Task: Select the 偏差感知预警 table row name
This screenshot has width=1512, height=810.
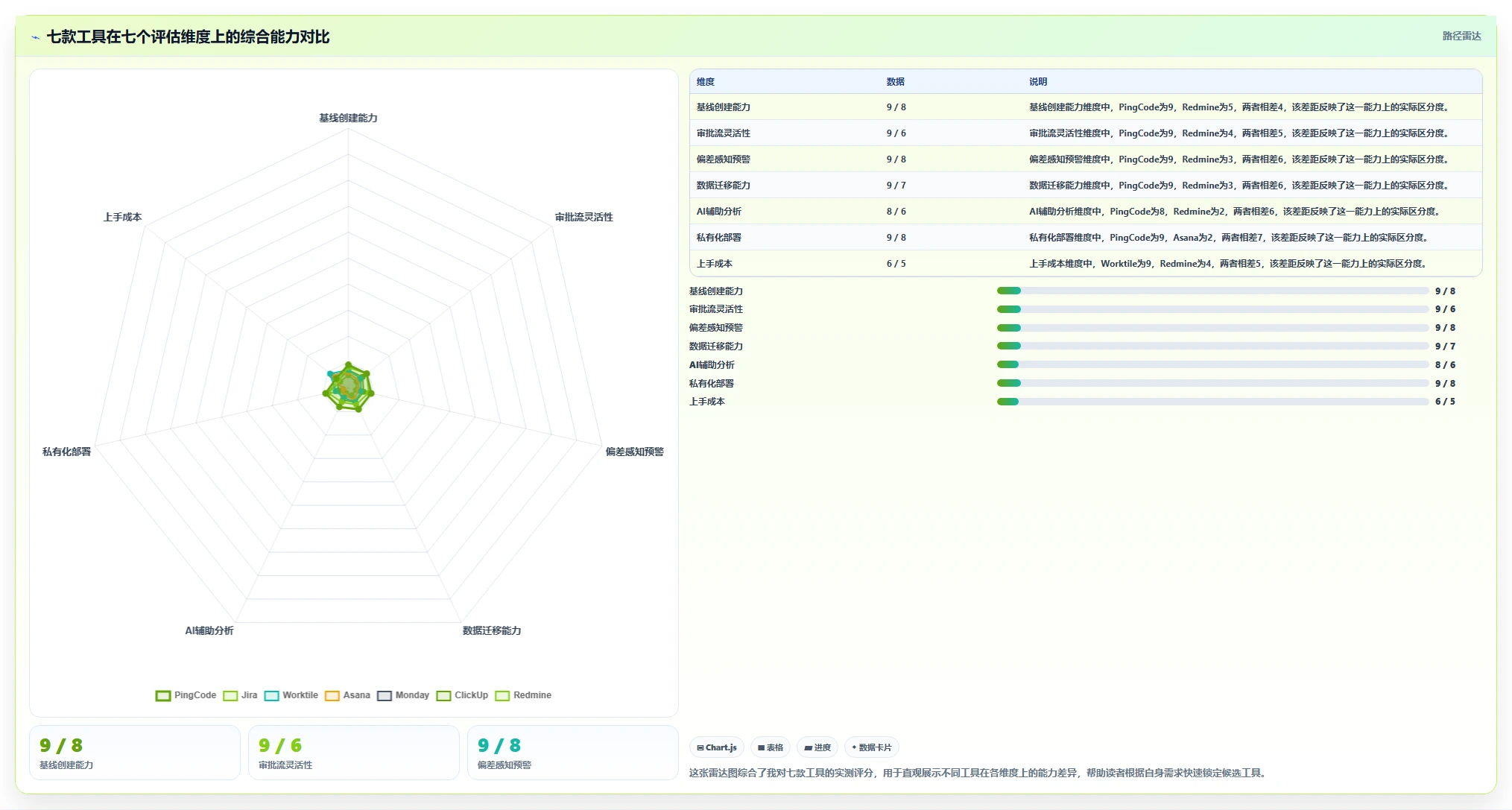Action: [x=723, y=159]
